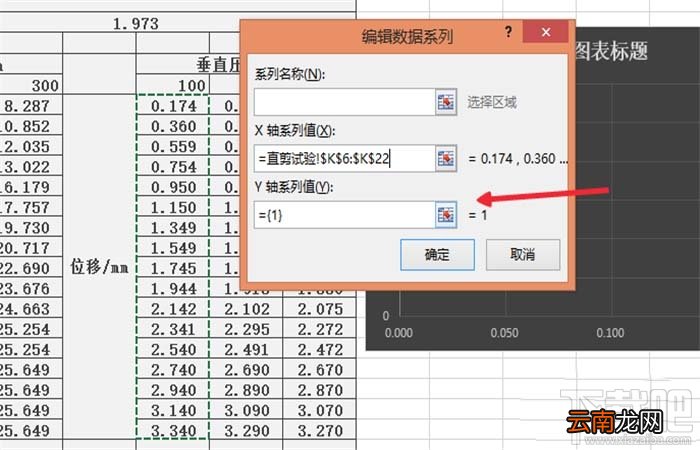Select cell with value 2.870

320,390
